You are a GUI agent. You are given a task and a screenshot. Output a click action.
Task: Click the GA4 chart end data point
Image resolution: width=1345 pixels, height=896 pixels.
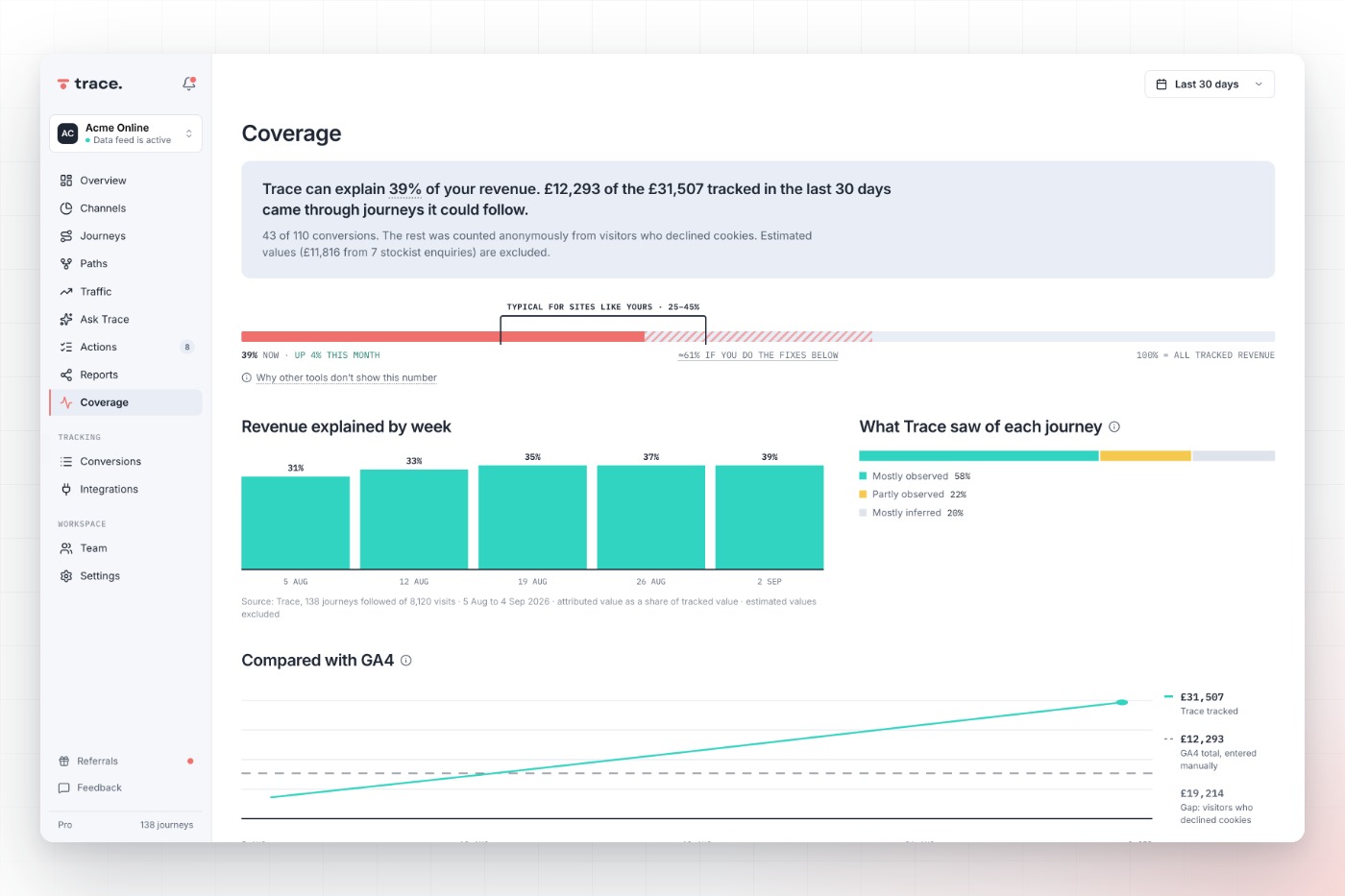(1121, 703)
